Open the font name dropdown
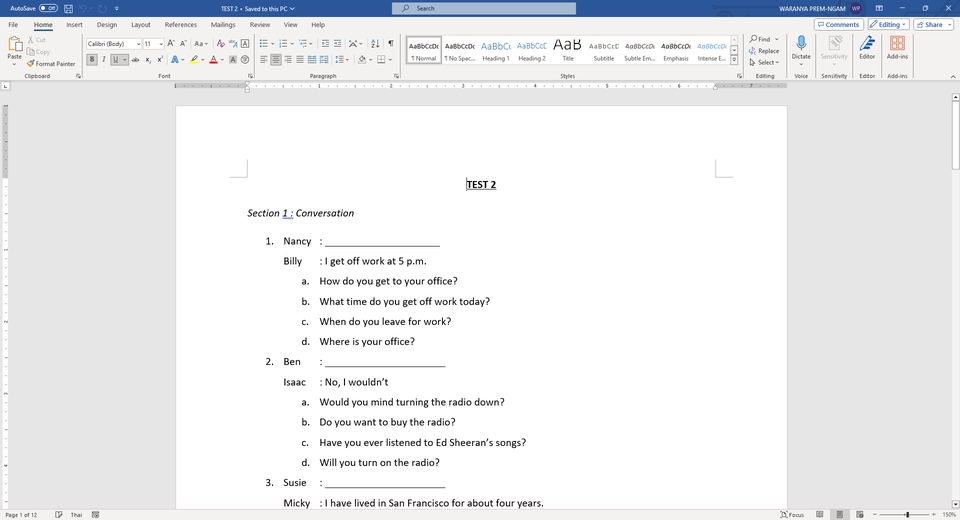960x520 pixels. [138, 44]
